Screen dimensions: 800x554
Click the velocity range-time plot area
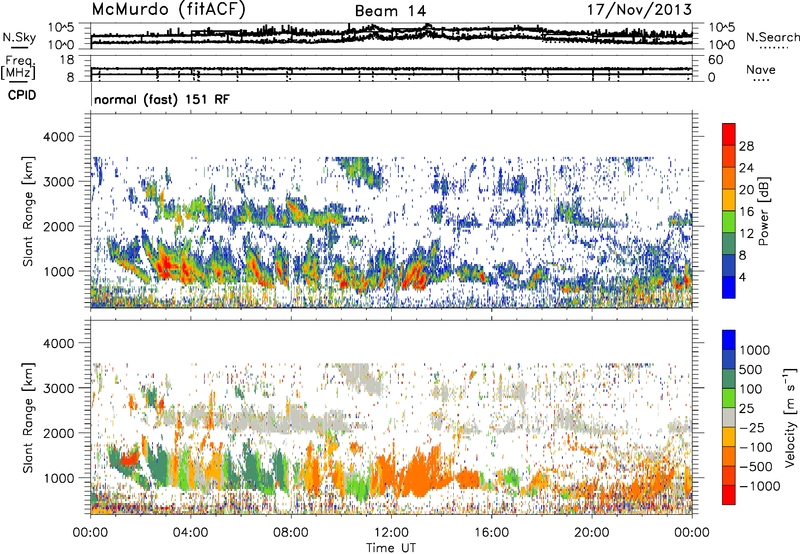pos(391,418)
